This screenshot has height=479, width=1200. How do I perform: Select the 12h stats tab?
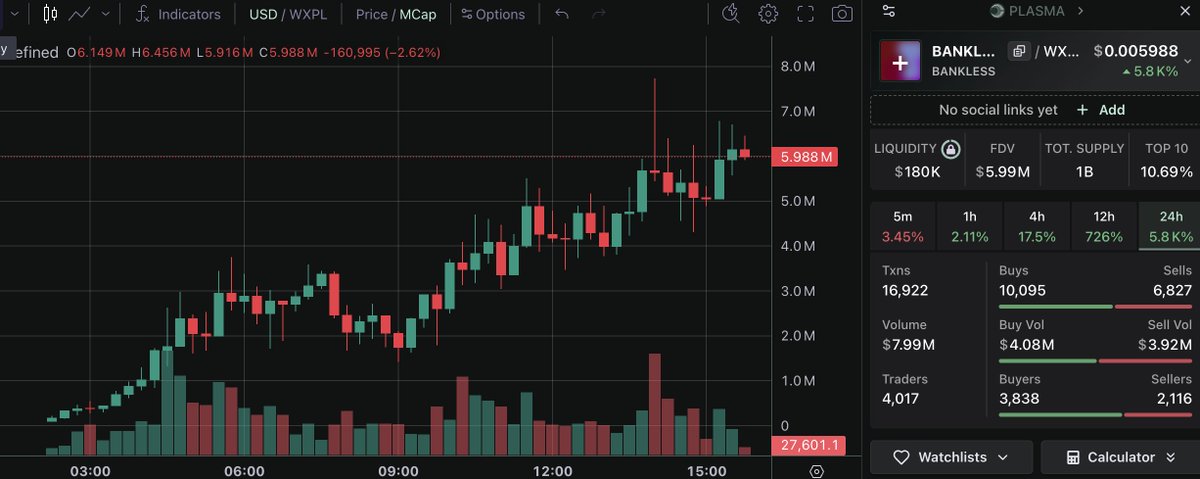[1104, 226]
